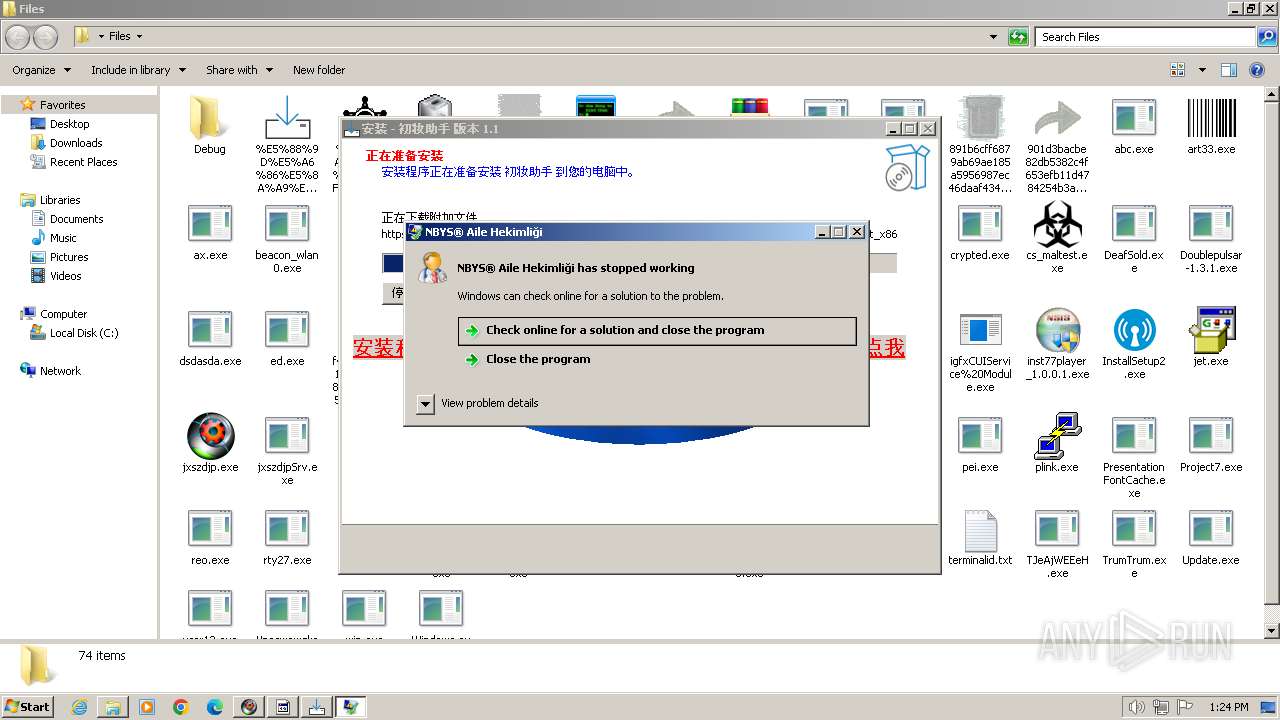Select rty27.exe file icon

click(287, 530)
